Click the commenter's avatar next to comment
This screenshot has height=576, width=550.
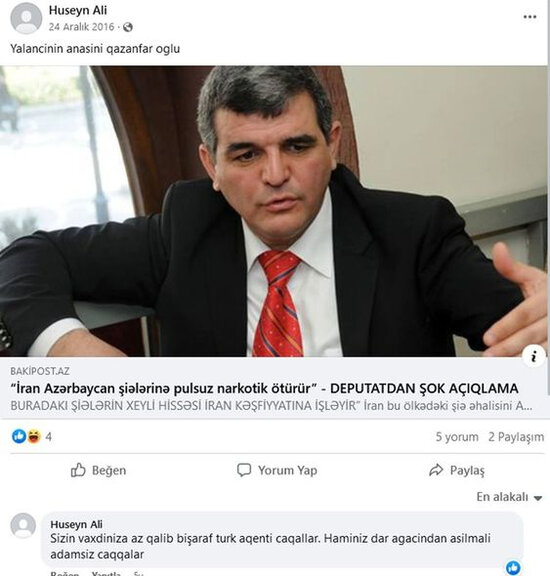click(x=23, y=525)
